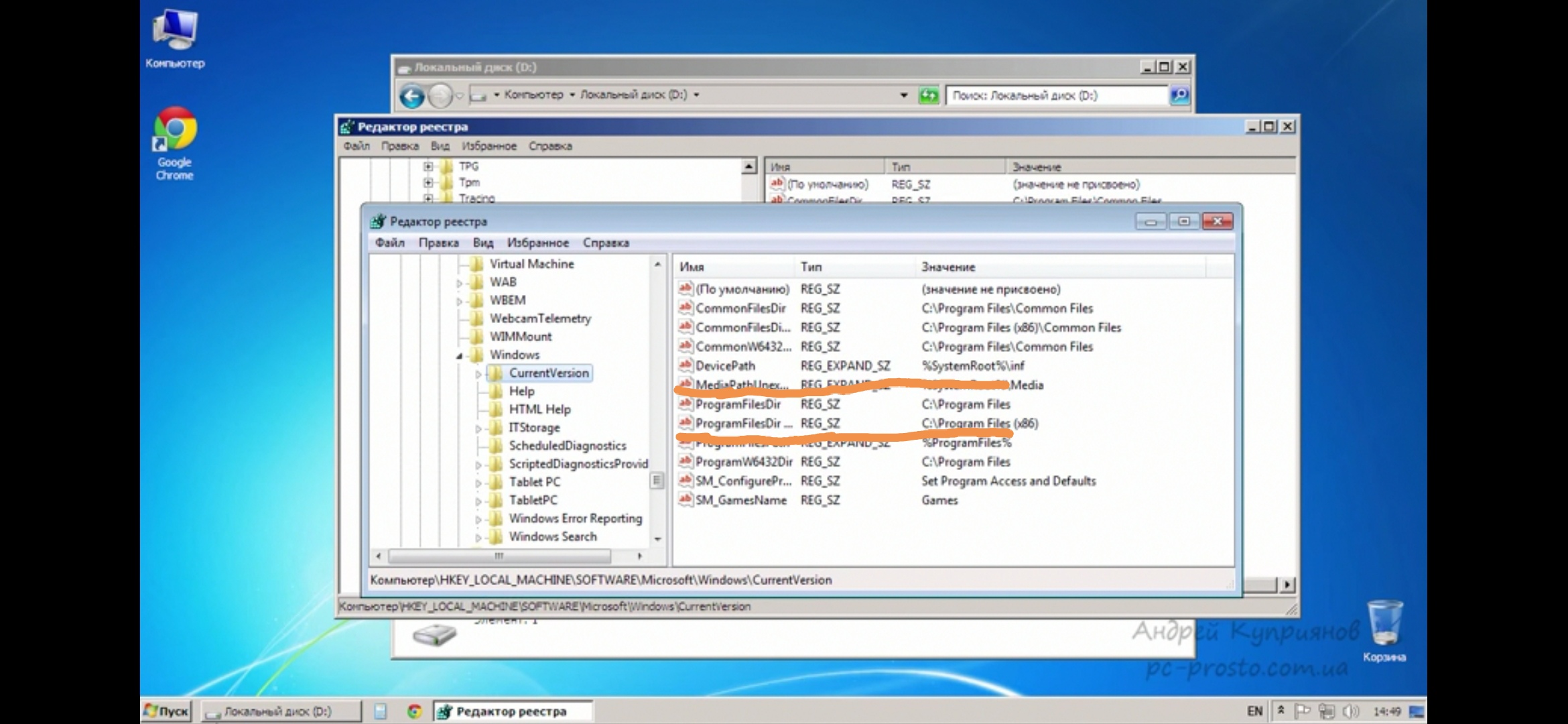This screenshot has width=1568, height=724.
Task: Switch to Локальный диск (D:) taskbar item
Action: [x=281, y=711]
